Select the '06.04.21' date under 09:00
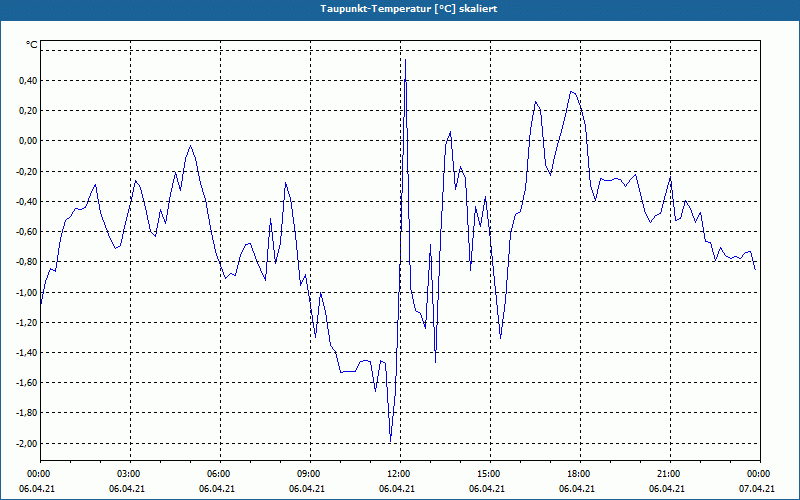 point(307,489)
